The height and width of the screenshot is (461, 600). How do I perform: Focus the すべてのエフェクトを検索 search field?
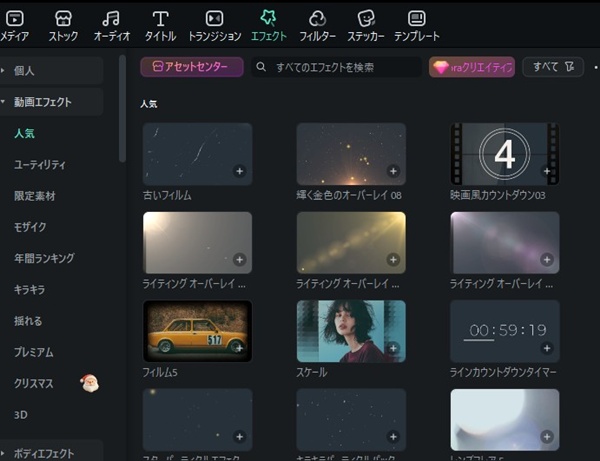pyautogui.click(x=335, y=67)
